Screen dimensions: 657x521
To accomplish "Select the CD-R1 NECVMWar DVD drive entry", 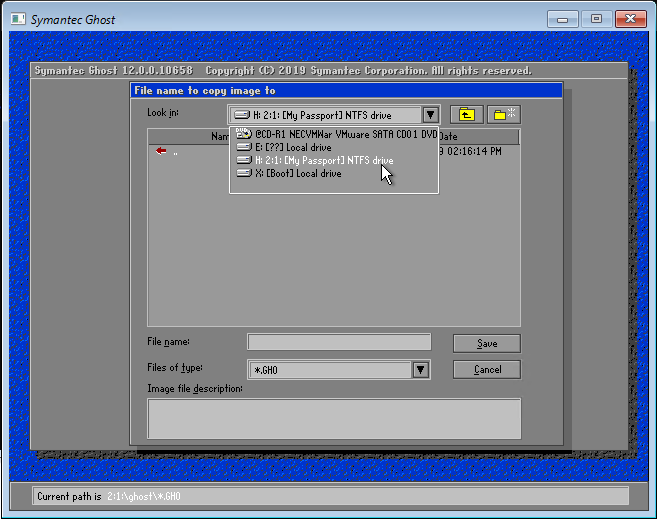I will click(334, 134).
